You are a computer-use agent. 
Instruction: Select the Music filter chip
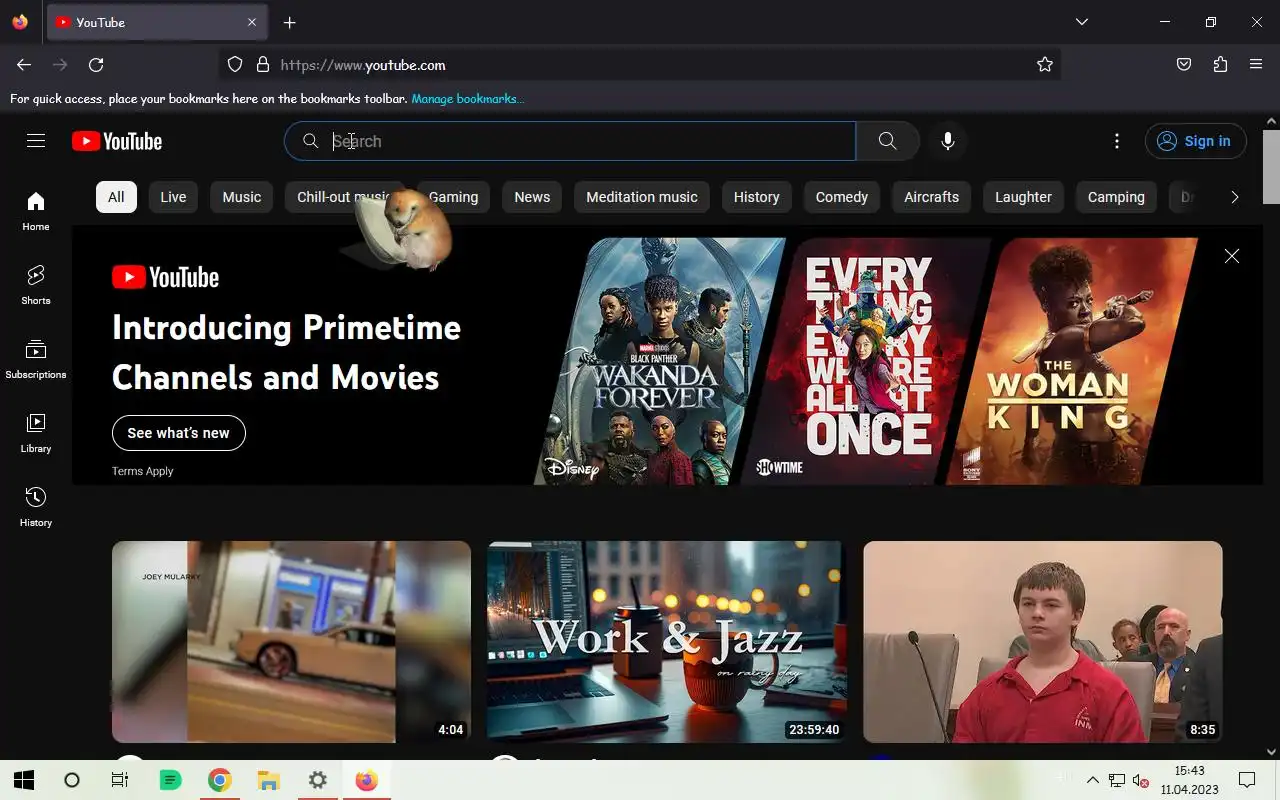pos(242,197)
